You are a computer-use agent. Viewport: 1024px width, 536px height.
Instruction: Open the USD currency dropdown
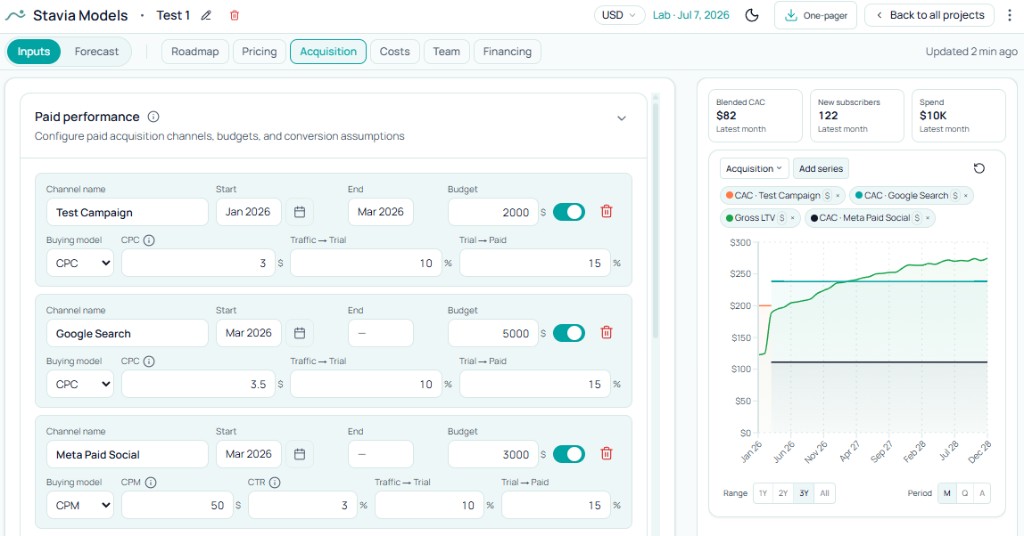tap(619, 15)
